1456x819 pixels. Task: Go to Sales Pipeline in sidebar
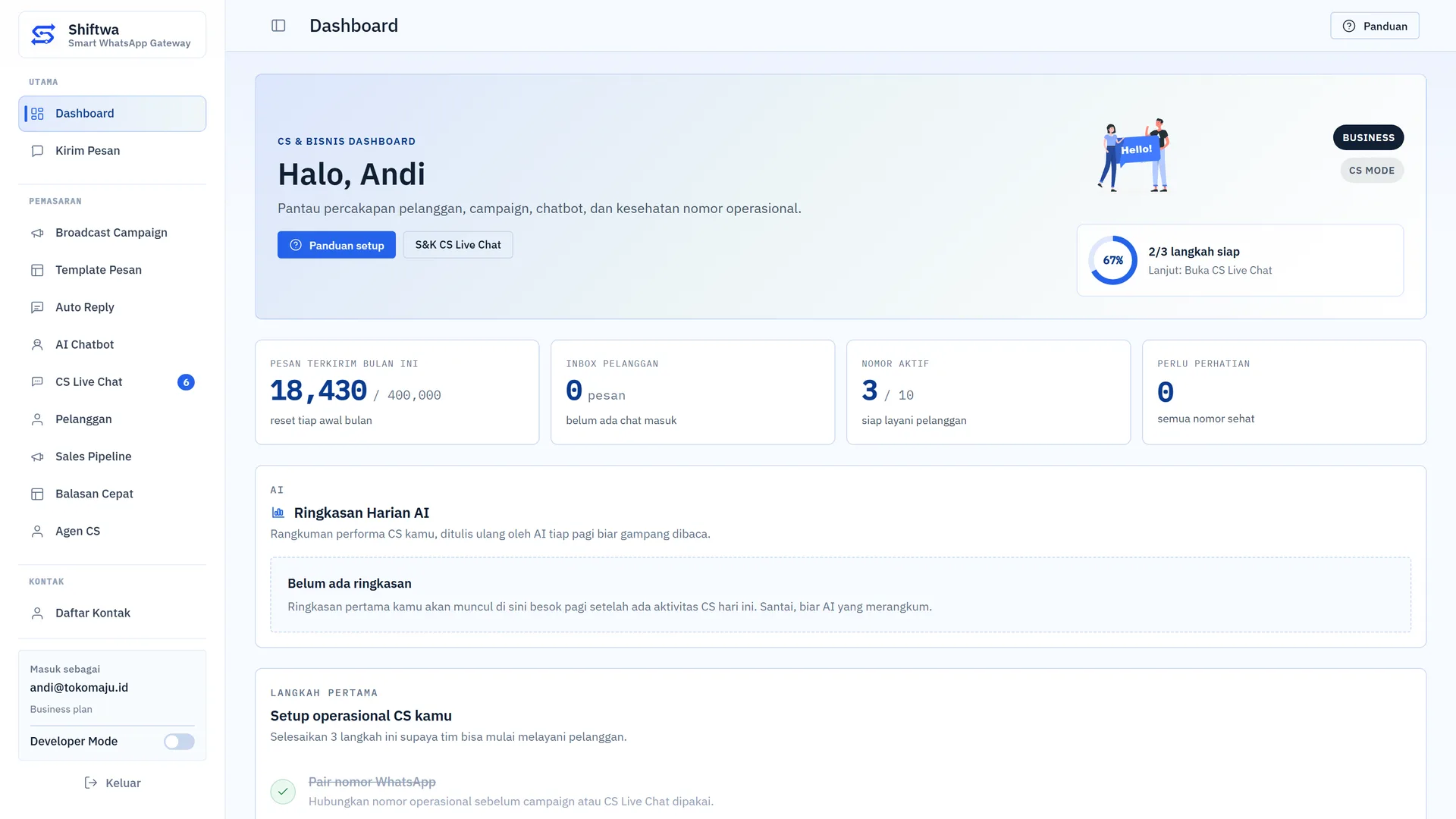pos(112,457)
